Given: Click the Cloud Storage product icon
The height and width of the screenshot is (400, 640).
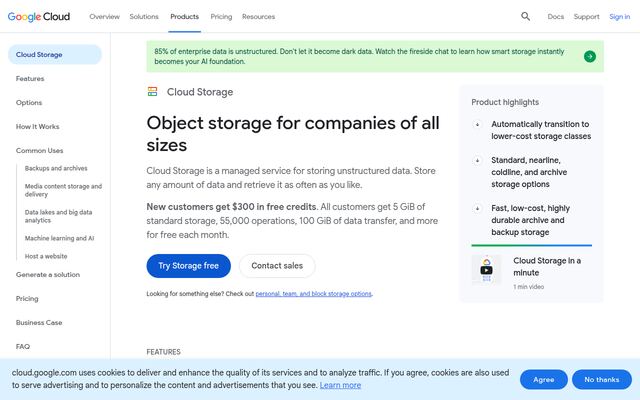Looking at the screenshot, I should coord(152,91).
